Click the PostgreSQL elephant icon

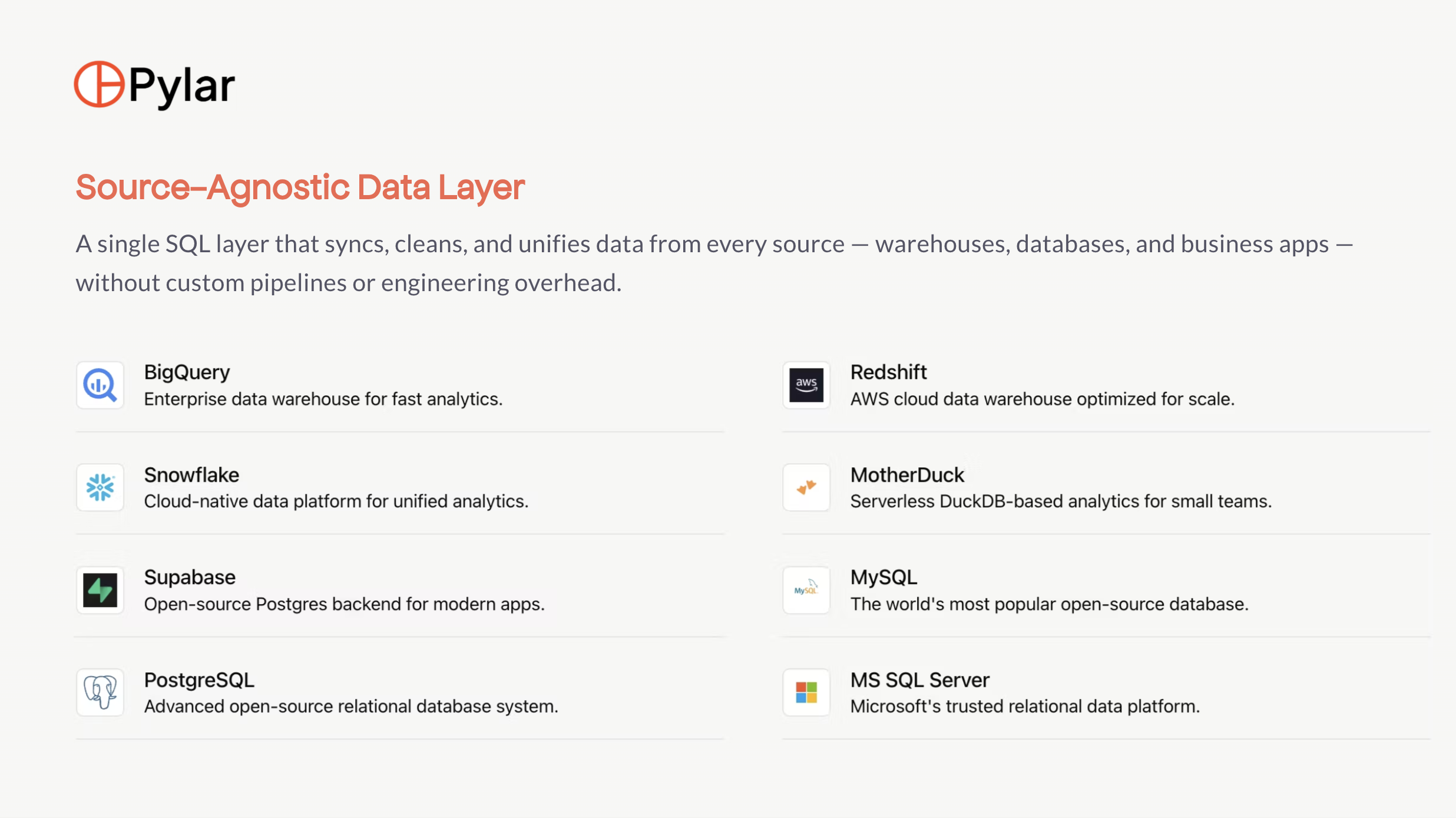pyautogui.click(x=100, y=692)
